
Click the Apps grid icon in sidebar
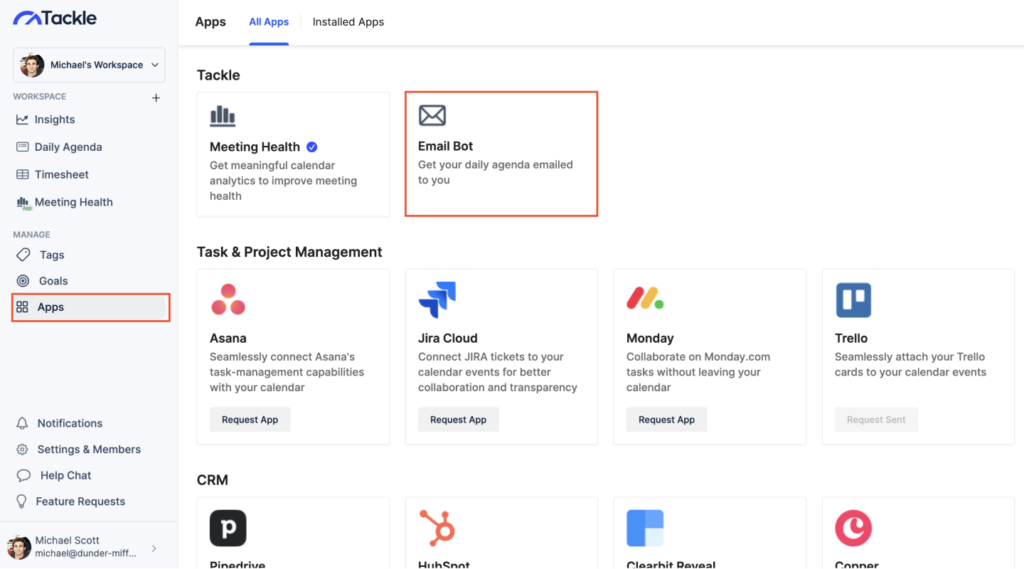coord(22,307)
